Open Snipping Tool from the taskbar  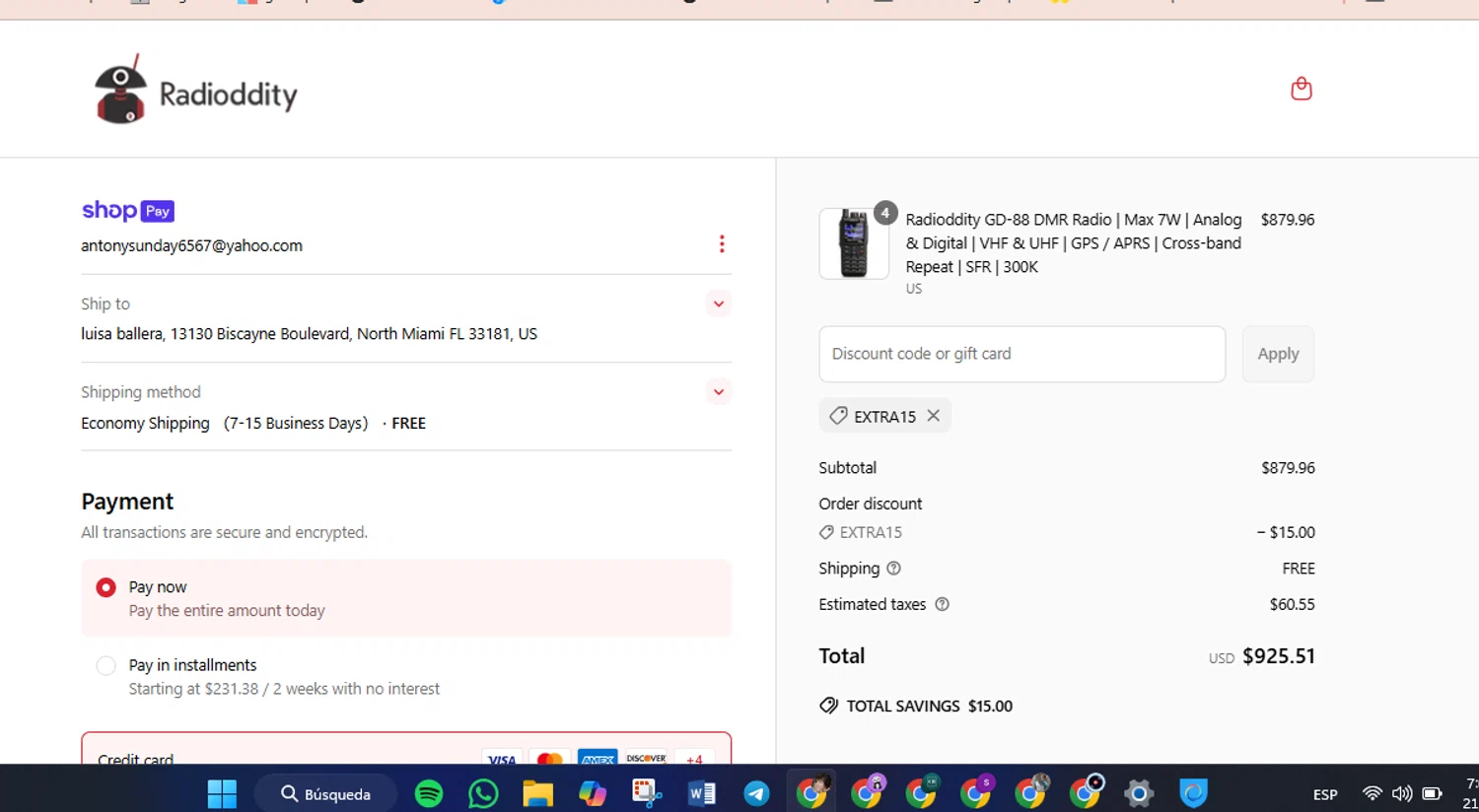[647, 793]
